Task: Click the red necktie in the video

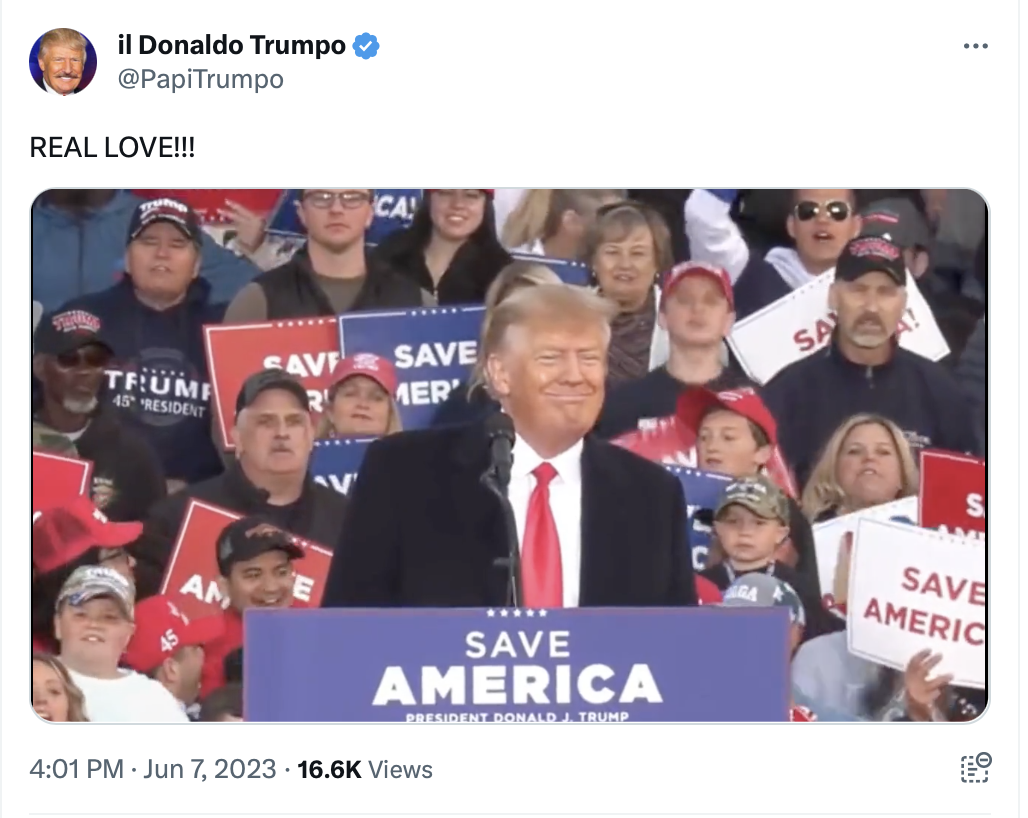Action: point(544,534)
